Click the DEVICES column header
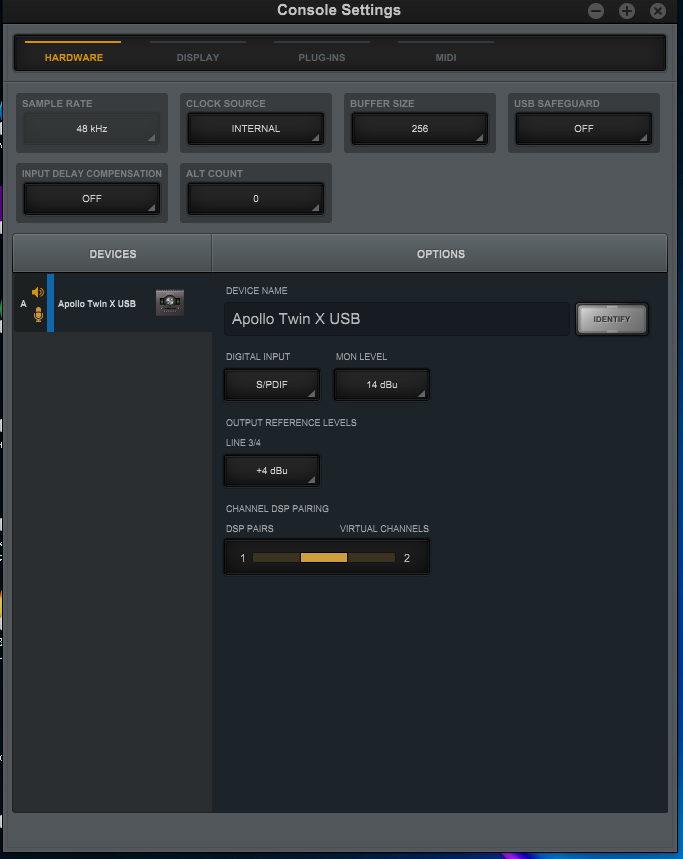 coord(112,254)
